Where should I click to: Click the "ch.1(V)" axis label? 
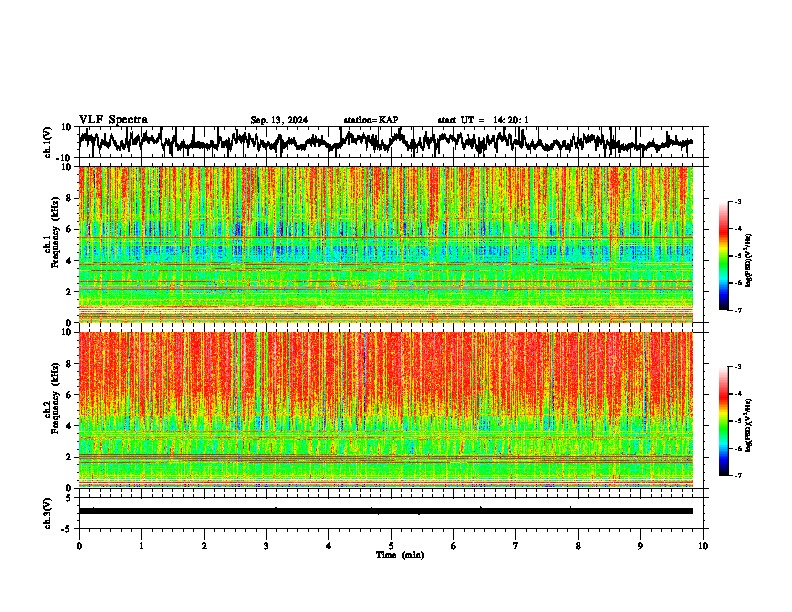[48, 142]
